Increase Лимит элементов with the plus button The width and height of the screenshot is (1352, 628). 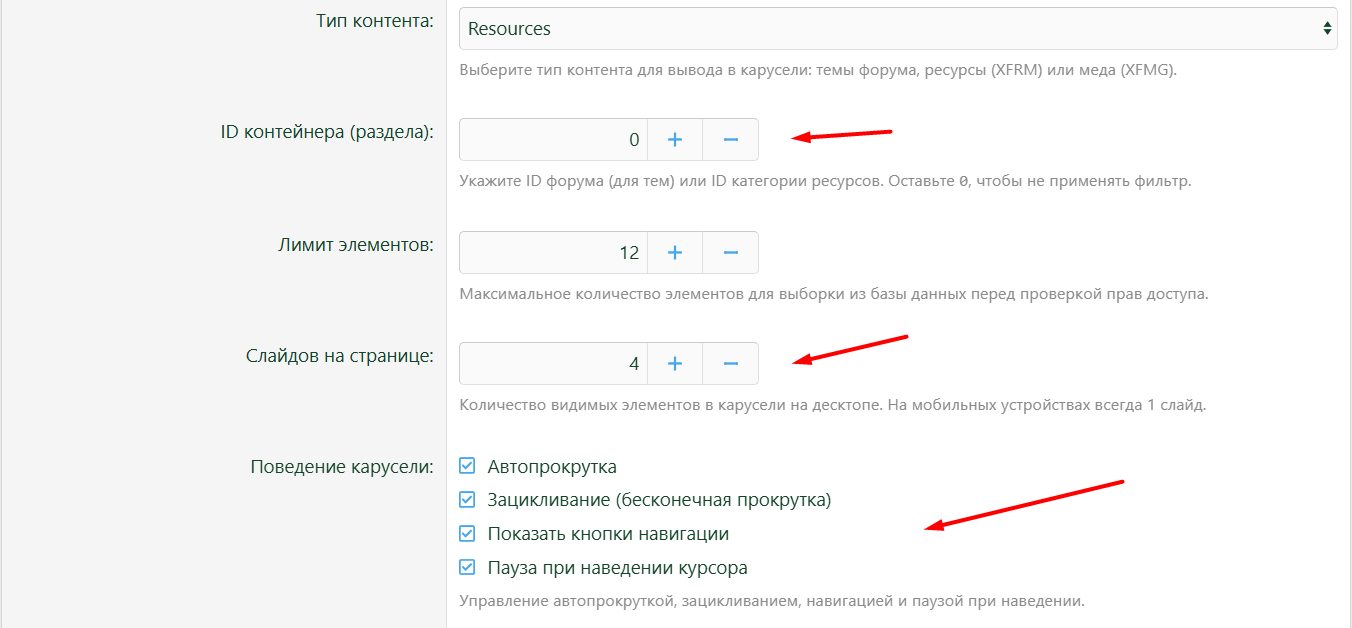pyautogui.click(x=675, y=253)
